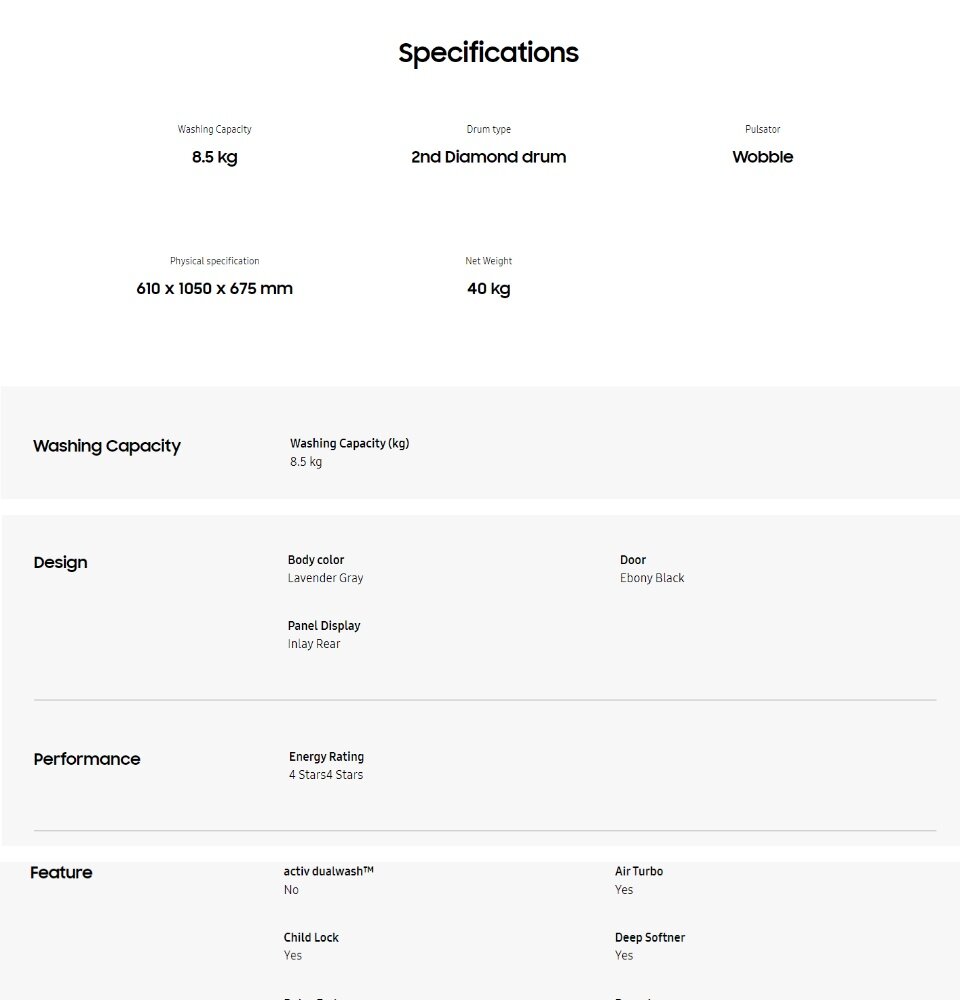Click the Drum type label
The width and height of the screenshot is (960, 1000).
click(488, 129)
